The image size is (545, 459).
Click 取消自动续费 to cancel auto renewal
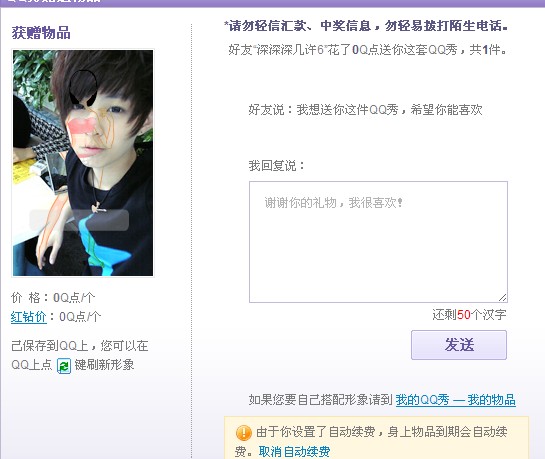[x=294, y=452]
